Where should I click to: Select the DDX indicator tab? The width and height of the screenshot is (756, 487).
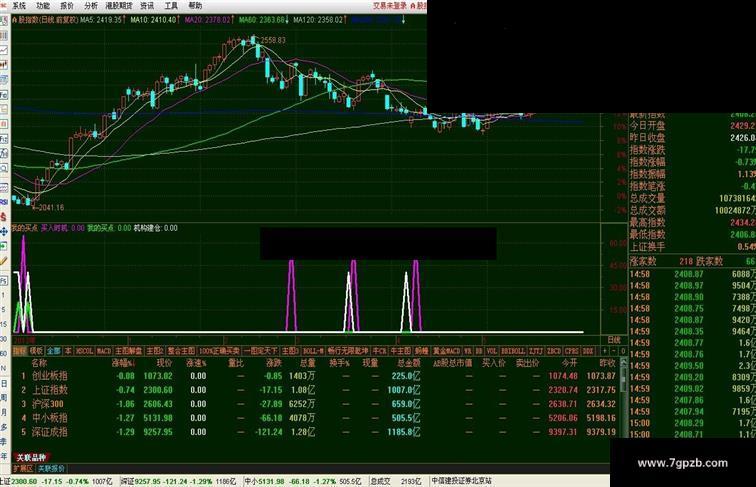click(588, 351)
